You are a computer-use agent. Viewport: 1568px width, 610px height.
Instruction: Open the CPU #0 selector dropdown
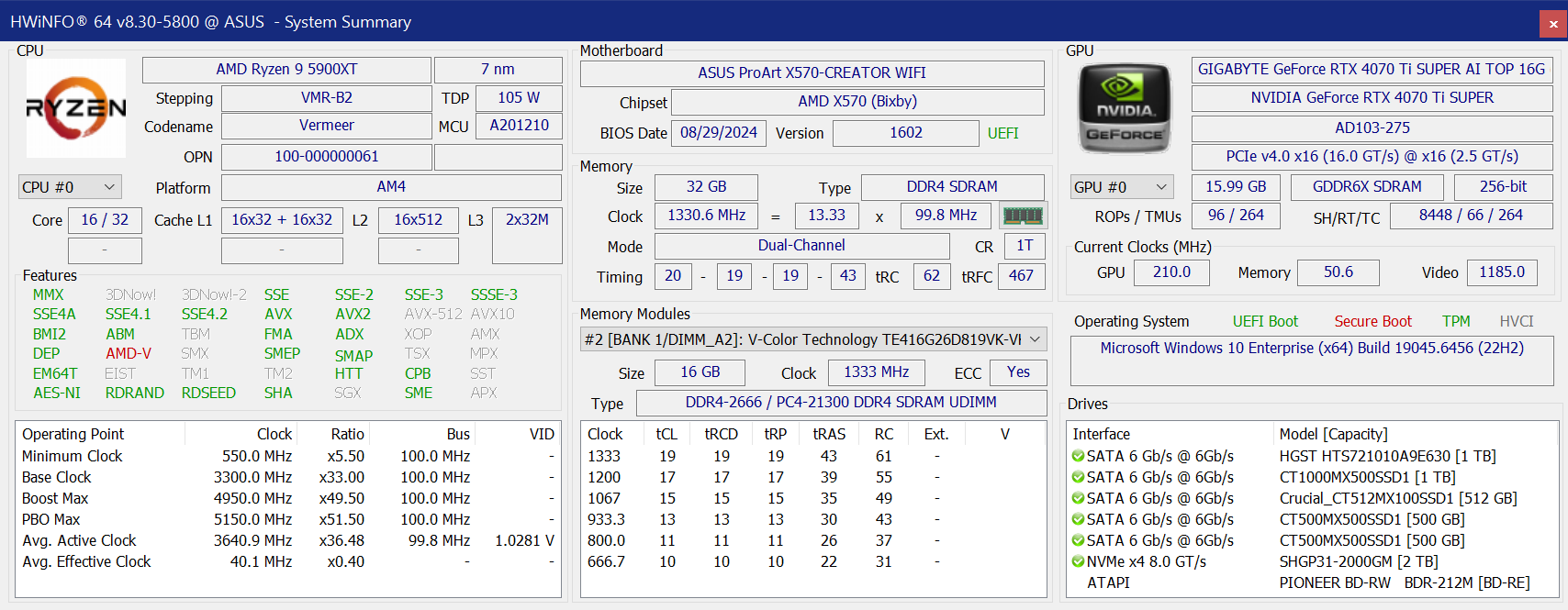click(70, 187)
